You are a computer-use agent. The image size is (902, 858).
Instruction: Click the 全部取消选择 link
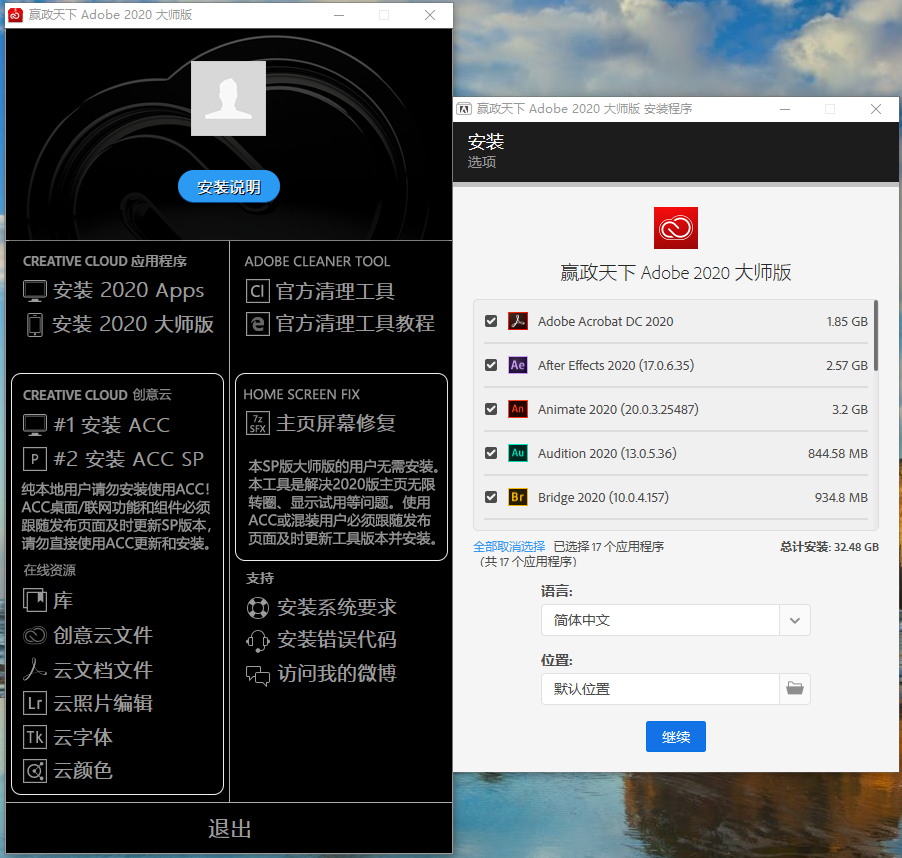509,546
